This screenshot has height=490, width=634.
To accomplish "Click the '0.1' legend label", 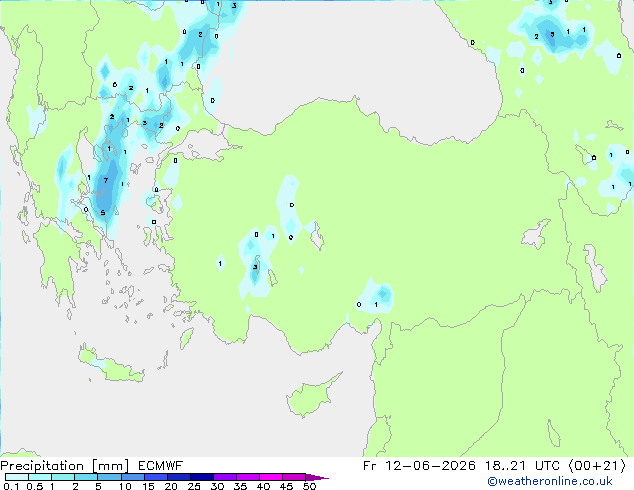I will pos(10,486).
